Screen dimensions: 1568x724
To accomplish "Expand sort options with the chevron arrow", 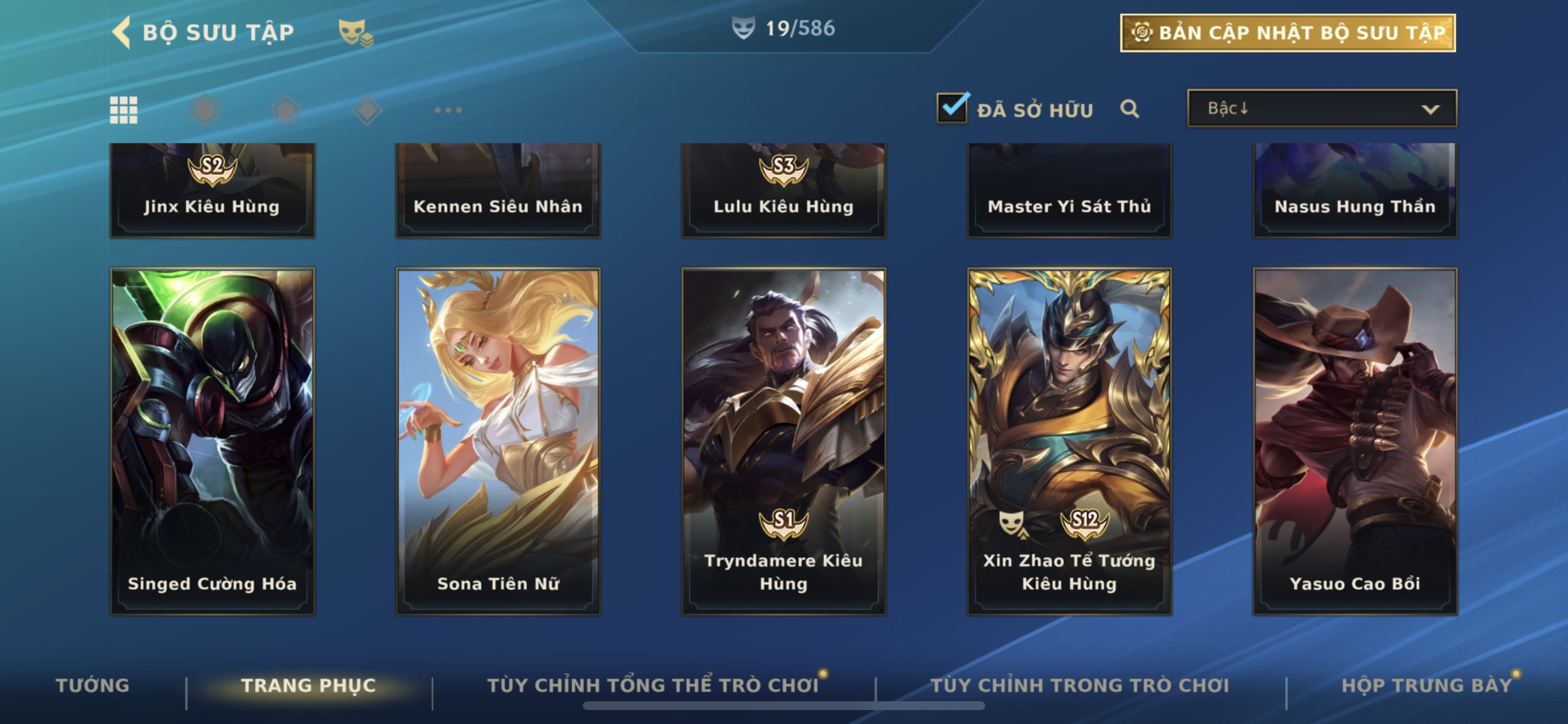I will click(x=1430, y=110).
